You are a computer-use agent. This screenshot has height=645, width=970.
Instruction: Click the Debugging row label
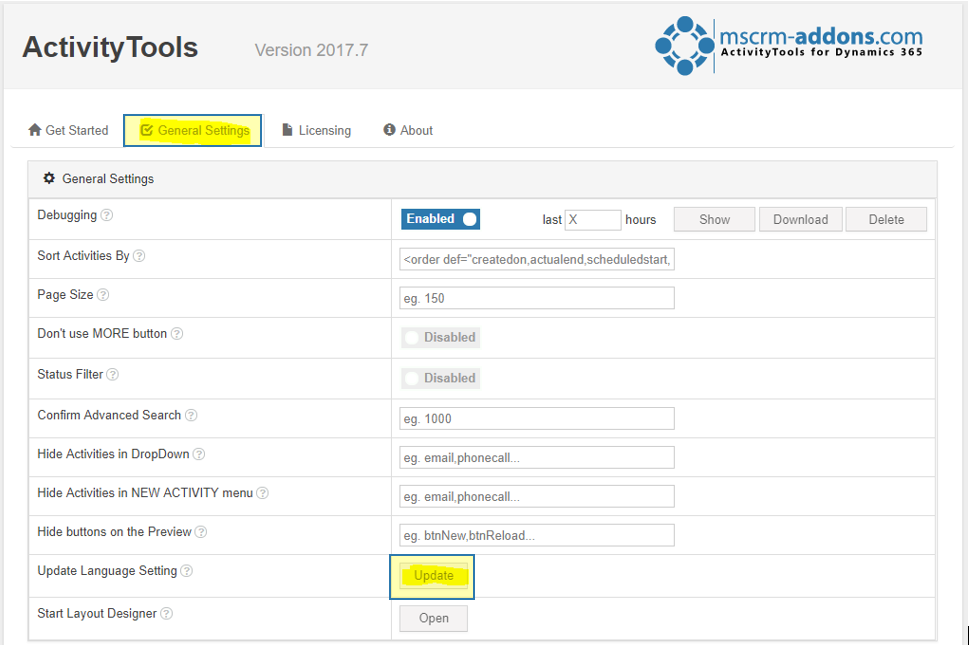coord(67,215)
